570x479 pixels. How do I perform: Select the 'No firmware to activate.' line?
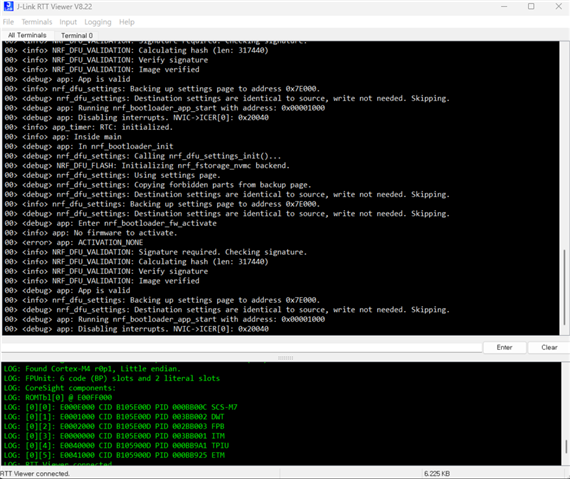click(91, 233)
